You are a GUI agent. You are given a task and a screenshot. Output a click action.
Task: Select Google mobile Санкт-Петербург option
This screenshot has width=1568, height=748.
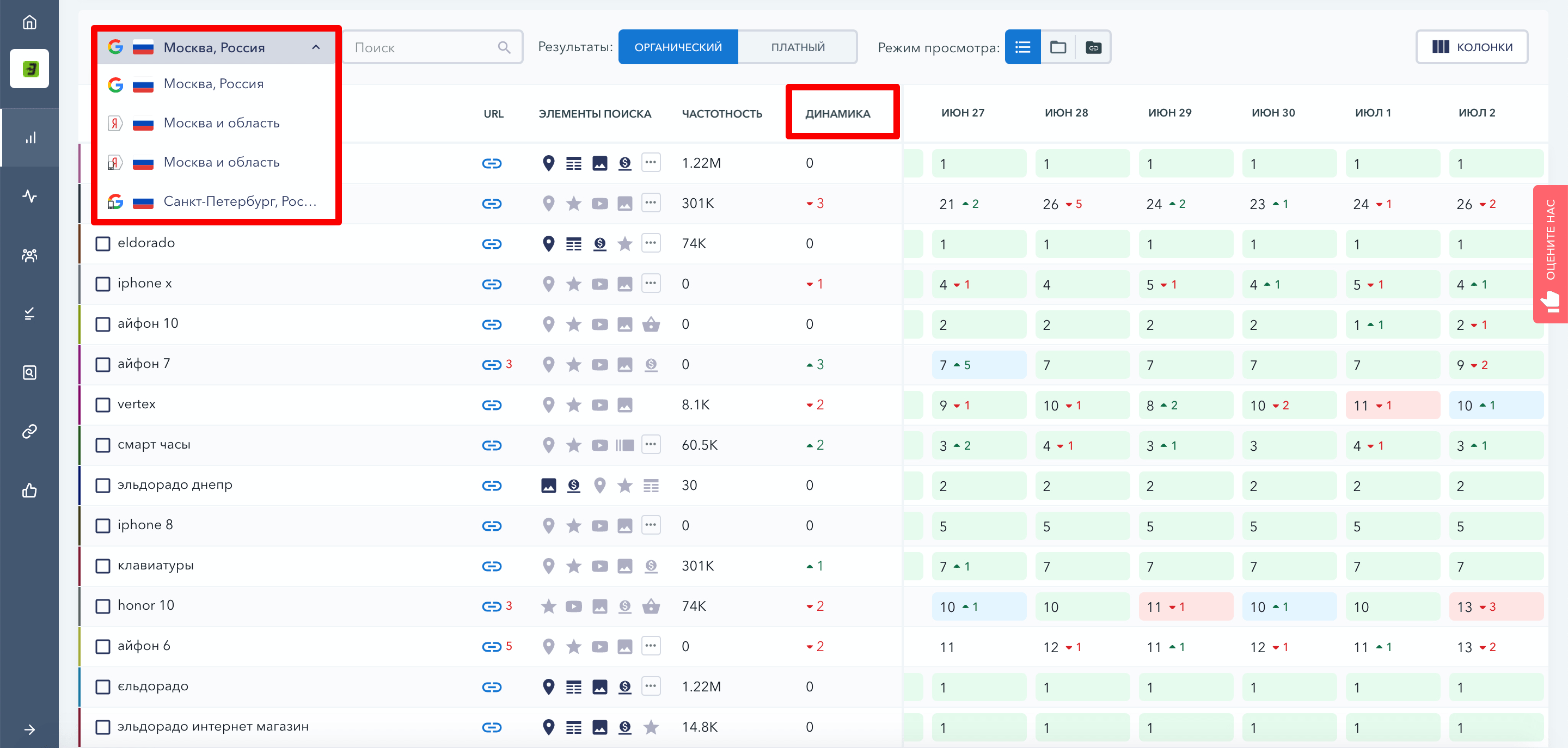(x=216, y=201)
